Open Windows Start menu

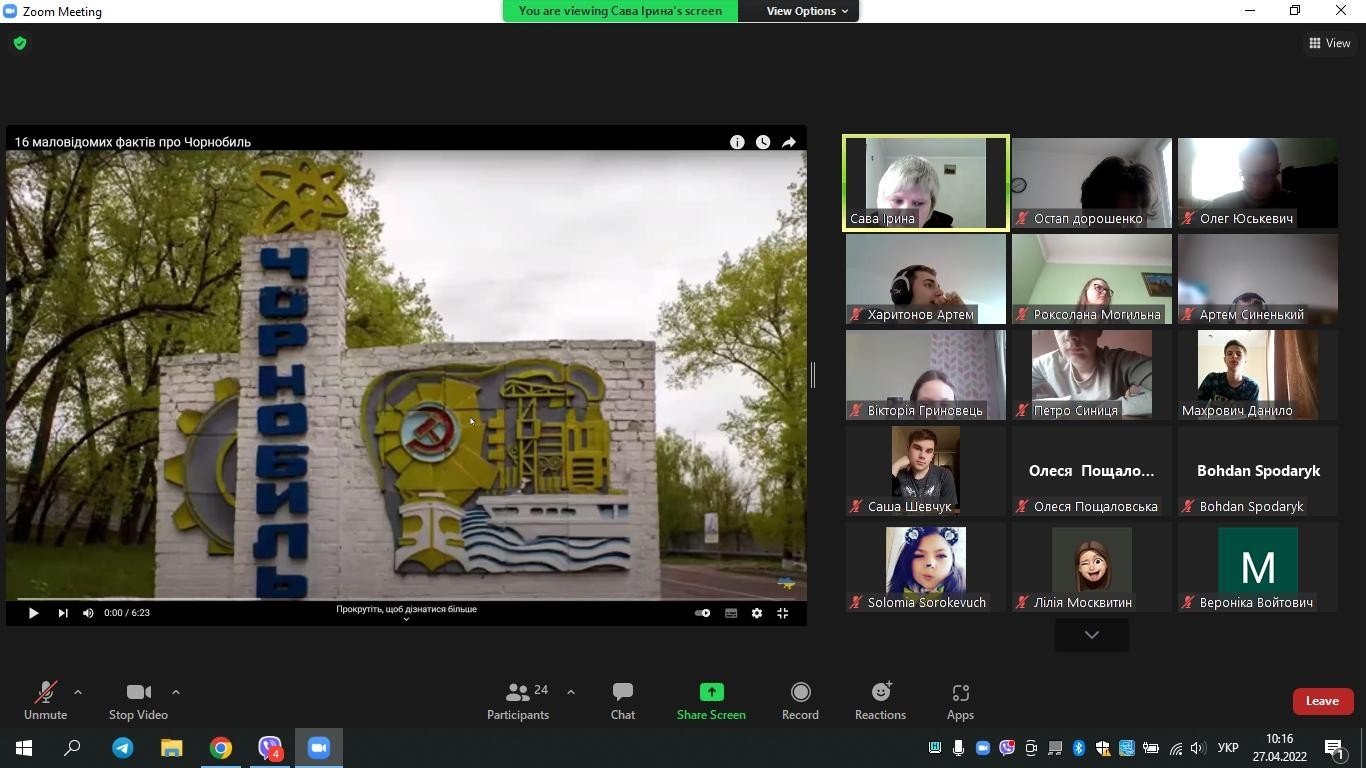24,748
